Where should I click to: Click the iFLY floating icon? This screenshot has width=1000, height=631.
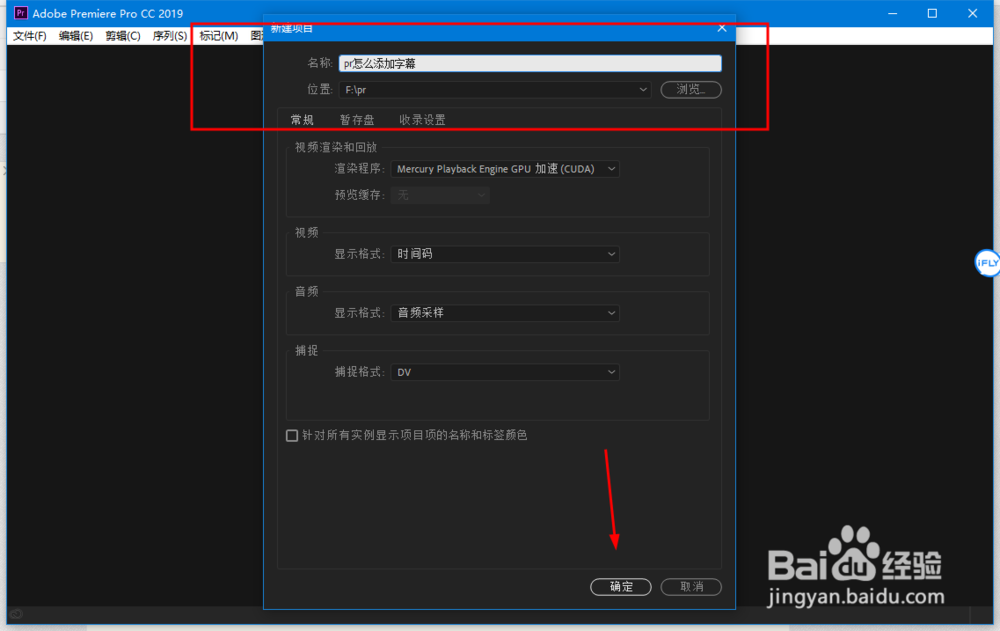coord(987,263)
